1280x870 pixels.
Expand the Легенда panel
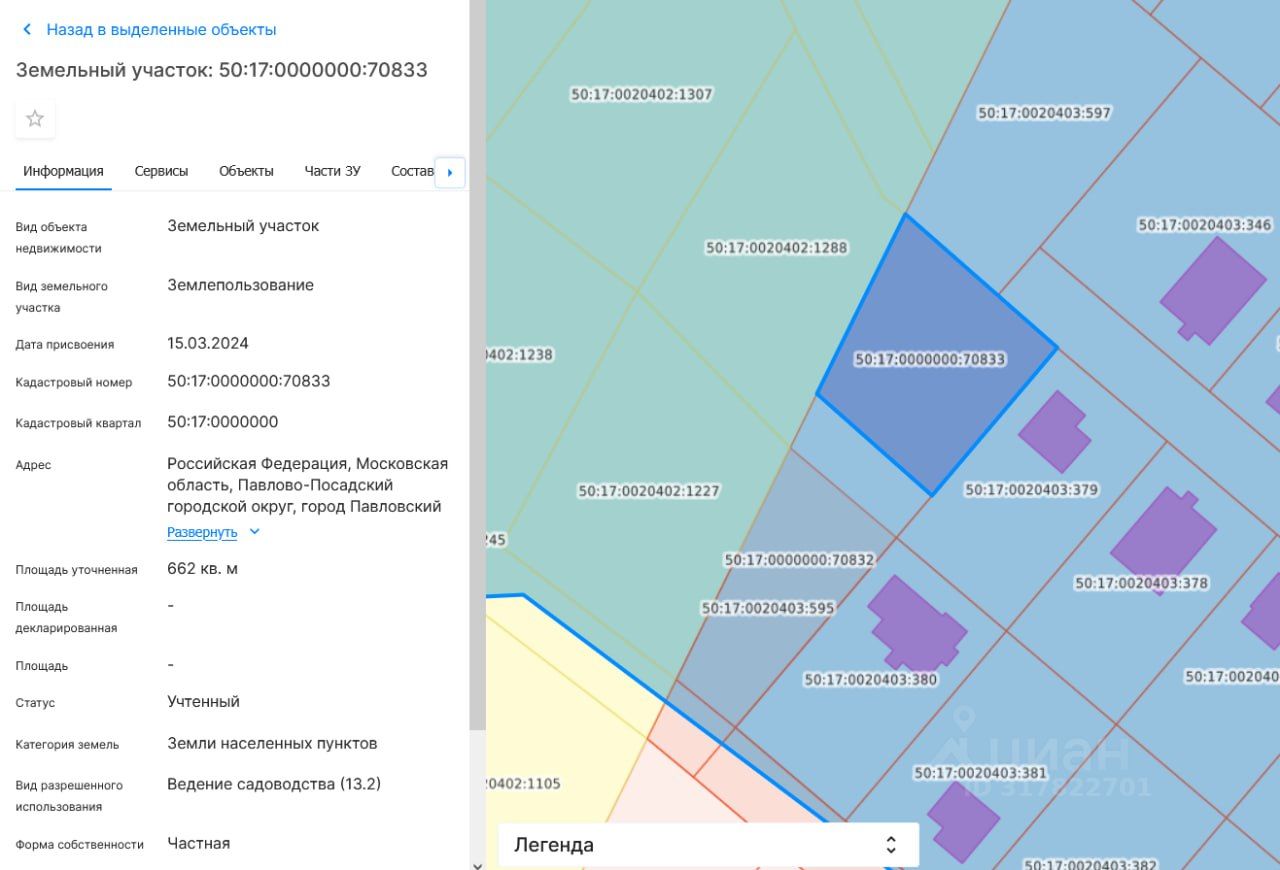click(708, 845)
